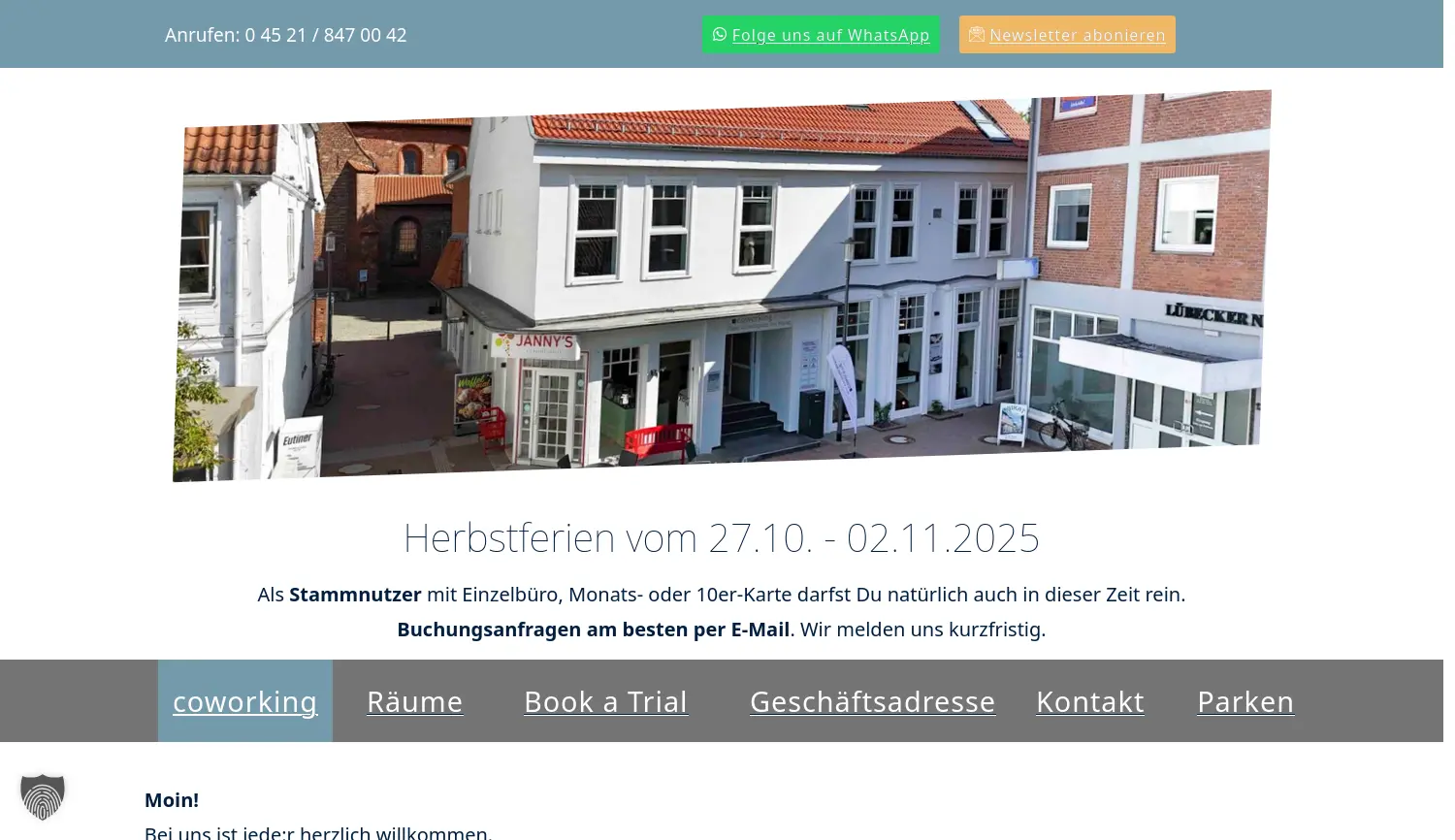Click the phone number 0 45 21 / 847 00 42
1455x840 pixels.
coord(325,35)
